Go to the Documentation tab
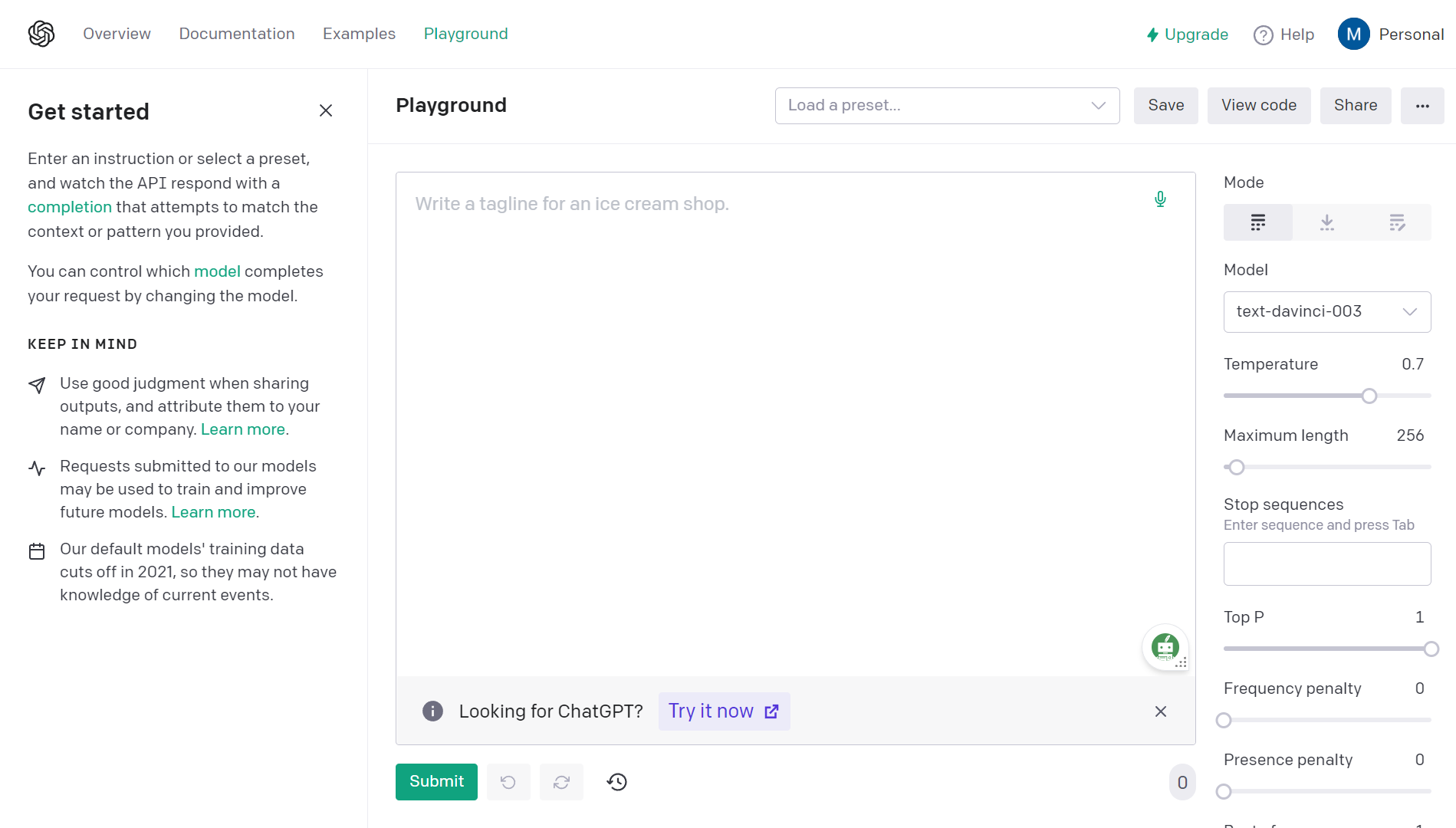 (237, 34)
